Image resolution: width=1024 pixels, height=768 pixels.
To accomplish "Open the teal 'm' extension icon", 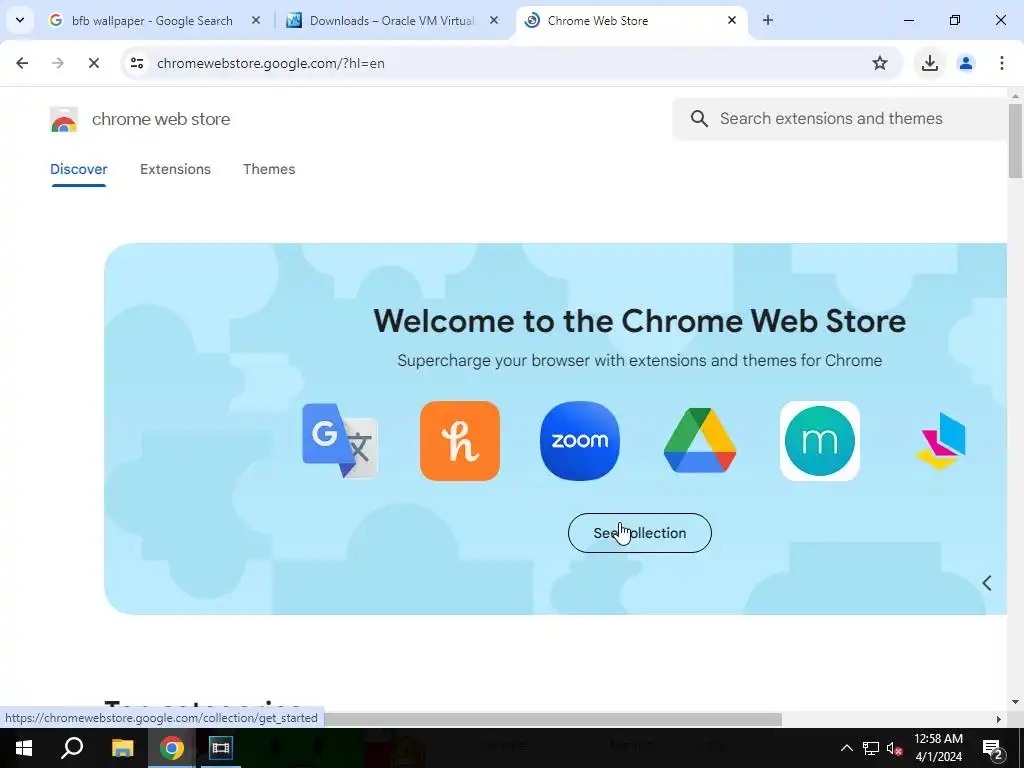I will [820, 441].
